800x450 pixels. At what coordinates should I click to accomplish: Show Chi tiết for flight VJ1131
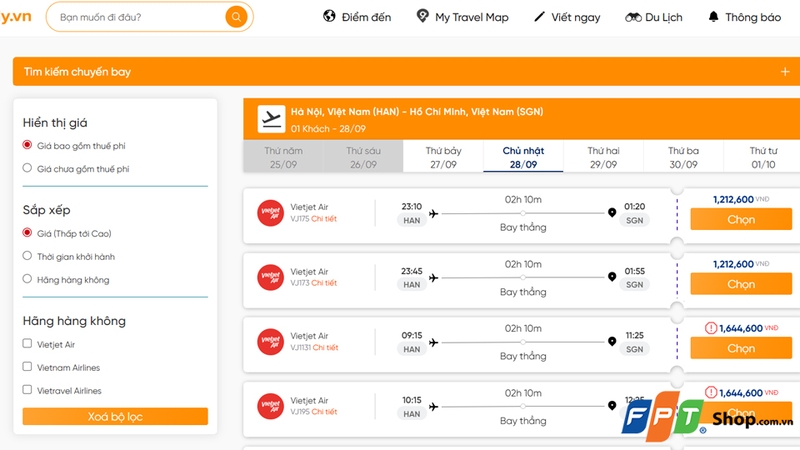pos(325,348)
